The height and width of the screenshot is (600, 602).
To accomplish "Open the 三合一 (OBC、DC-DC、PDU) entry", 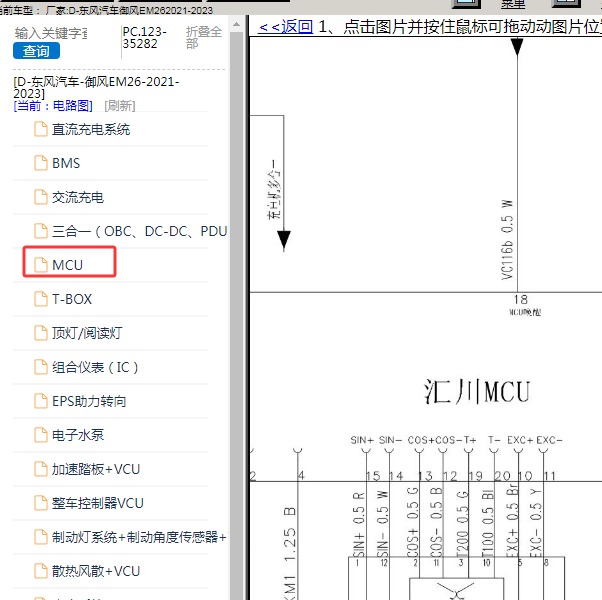I will tap(139, 231).
